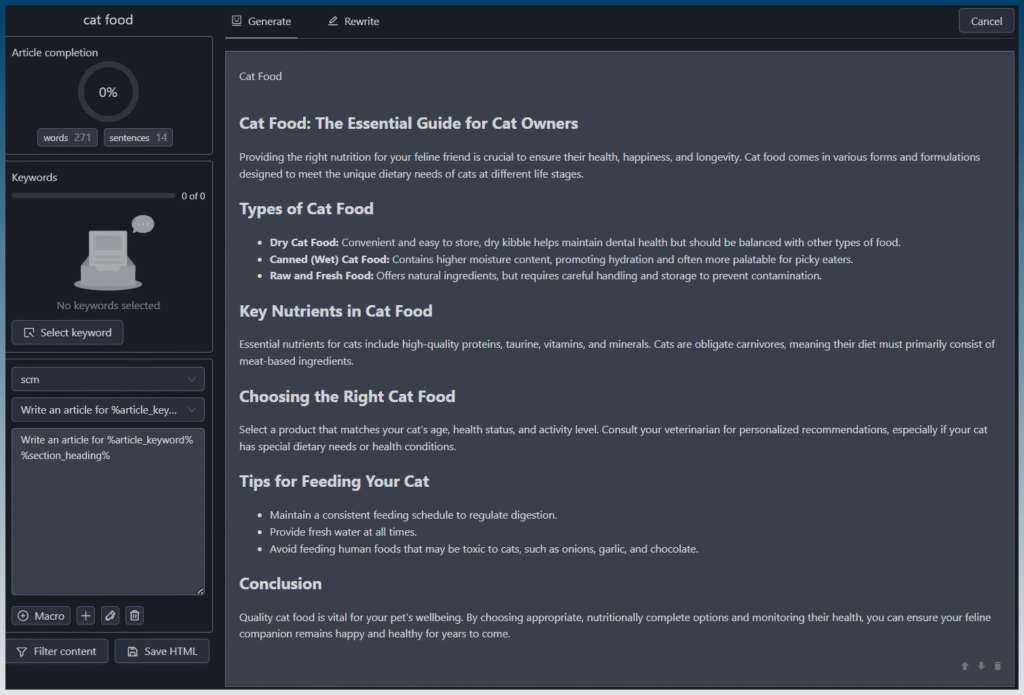
Task: Click the 'Types of Cat Food' heading
Action: point(306,209)
